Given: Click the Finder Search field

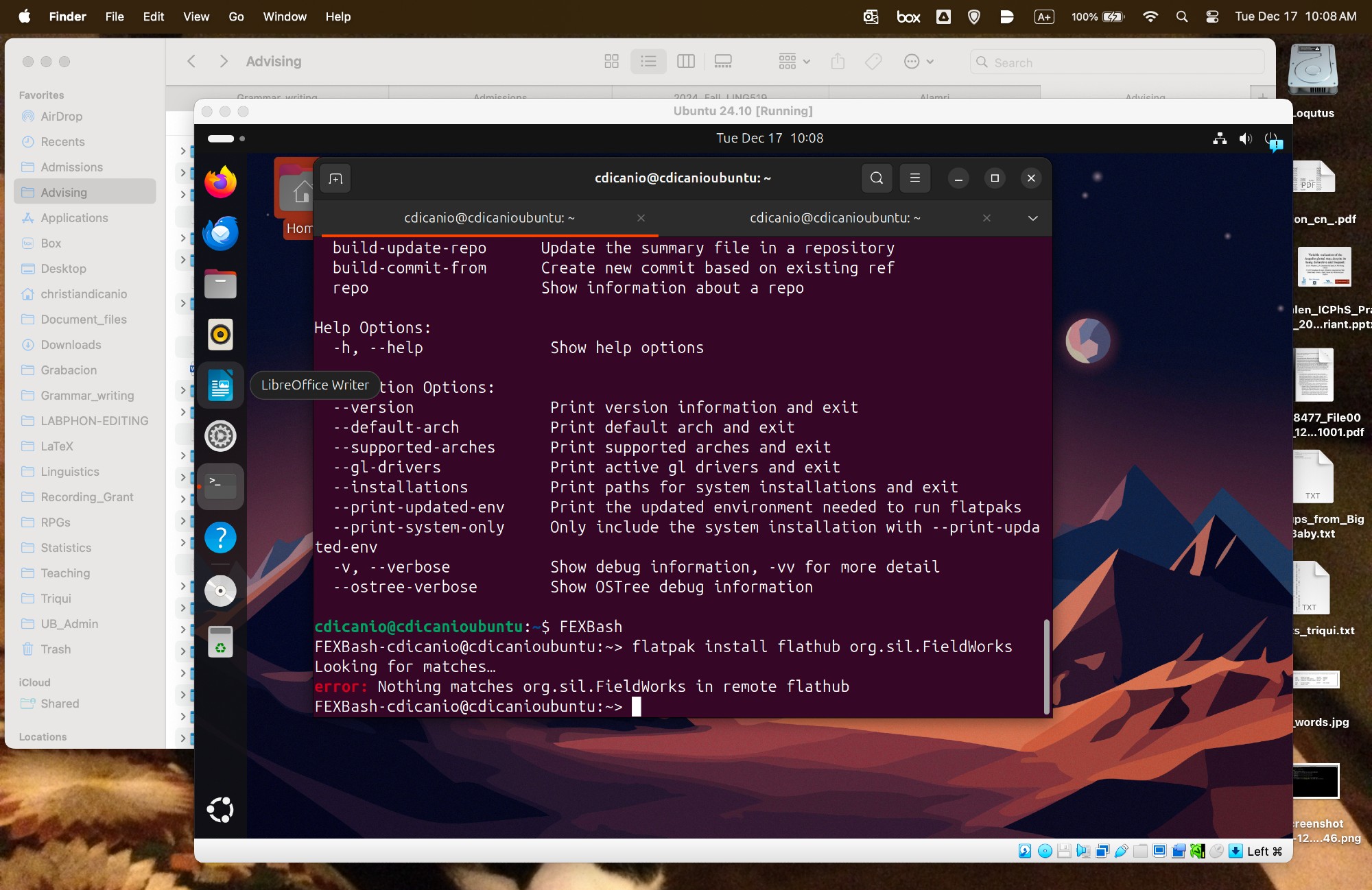Looking at the screenshot, I should [x=1118, y=62].
